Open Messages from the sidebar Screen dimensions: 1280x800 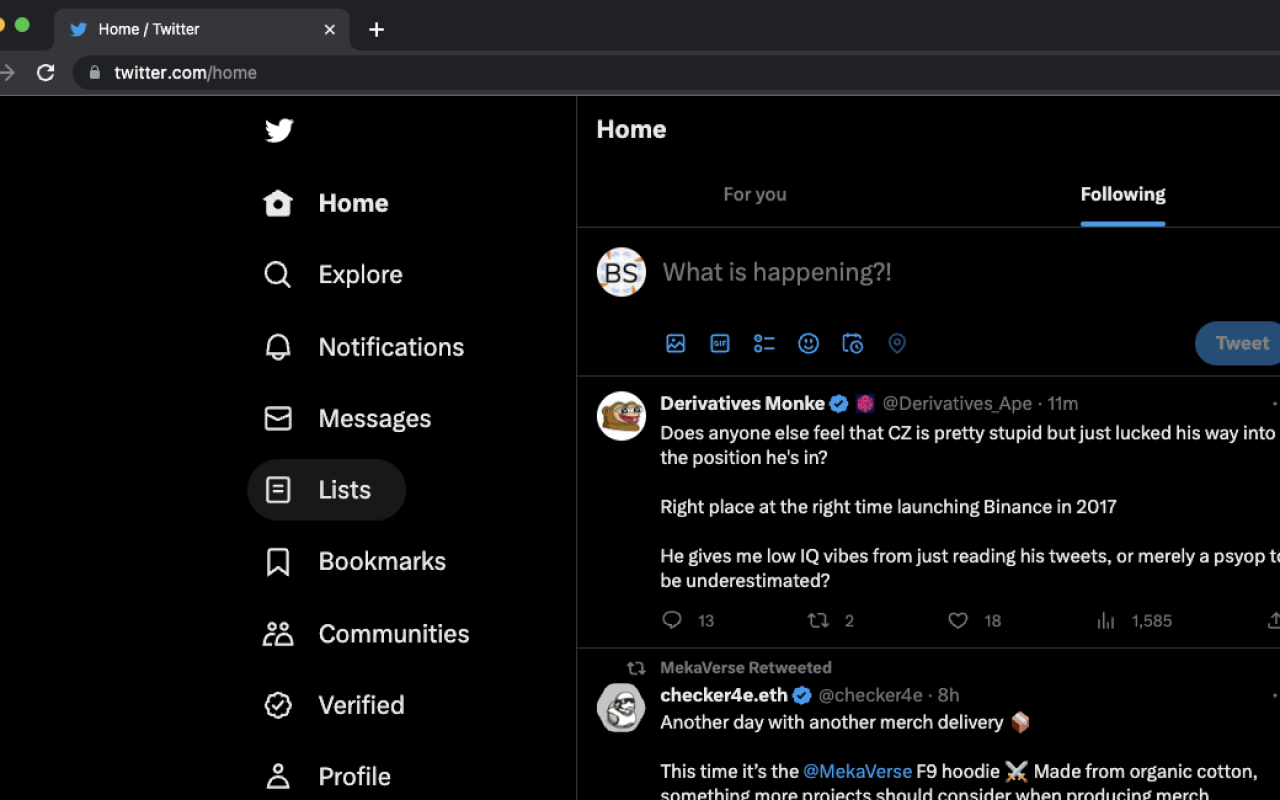coord(347,418)
